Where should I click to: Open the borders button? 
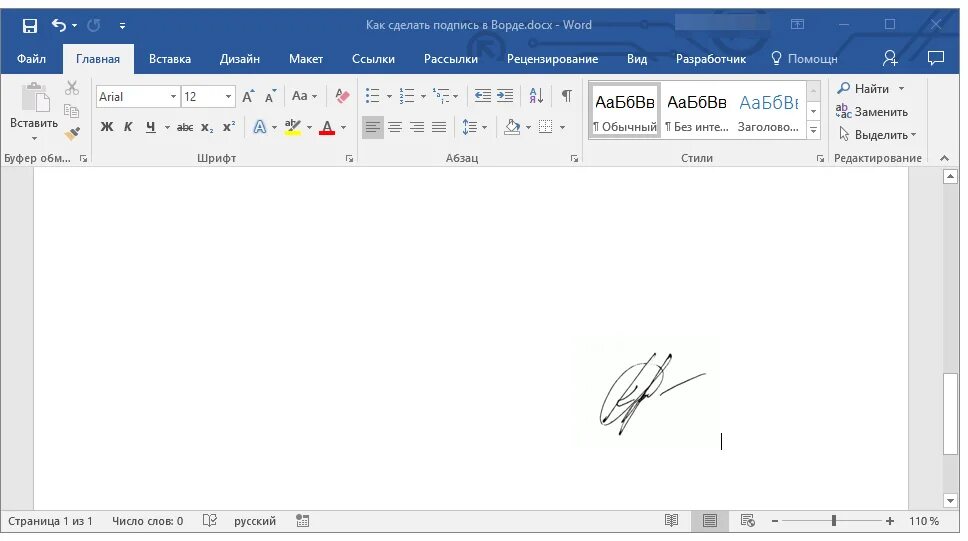[x=546, y=127]
